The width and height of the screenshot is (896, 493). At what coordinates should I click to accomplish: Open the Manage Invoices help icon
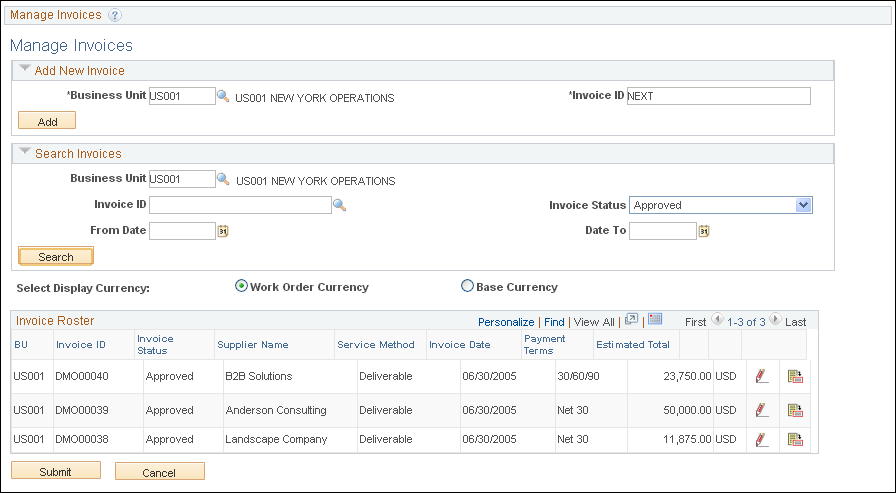pyautogui.click(x=114, y=15)
